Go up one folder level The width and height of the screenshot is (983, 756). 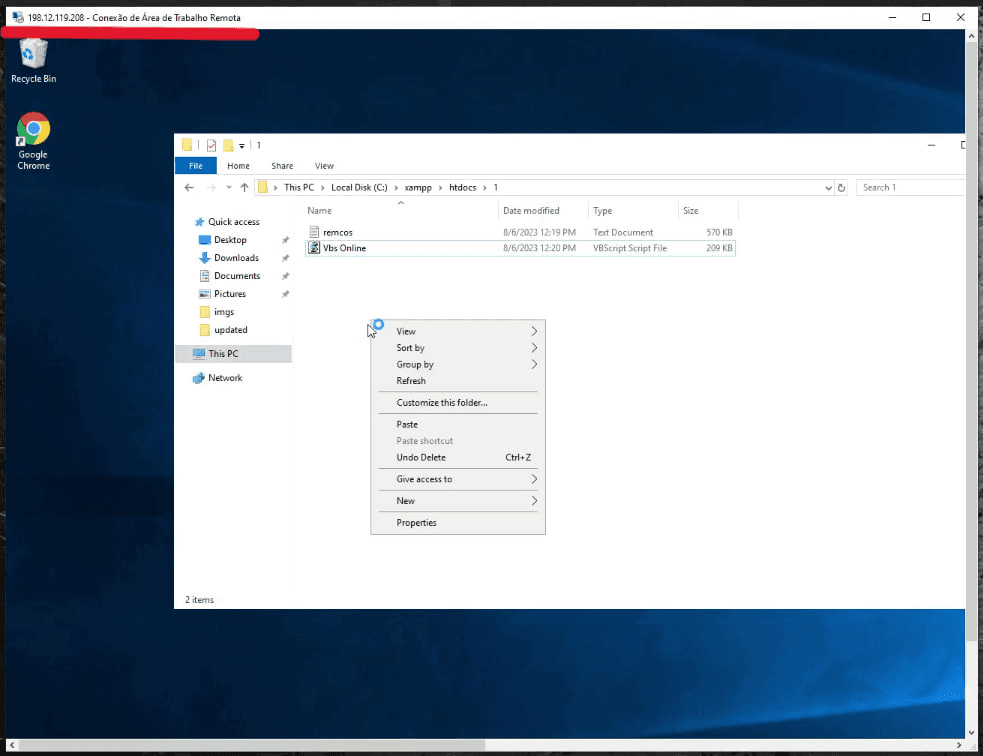coord(244,187)
